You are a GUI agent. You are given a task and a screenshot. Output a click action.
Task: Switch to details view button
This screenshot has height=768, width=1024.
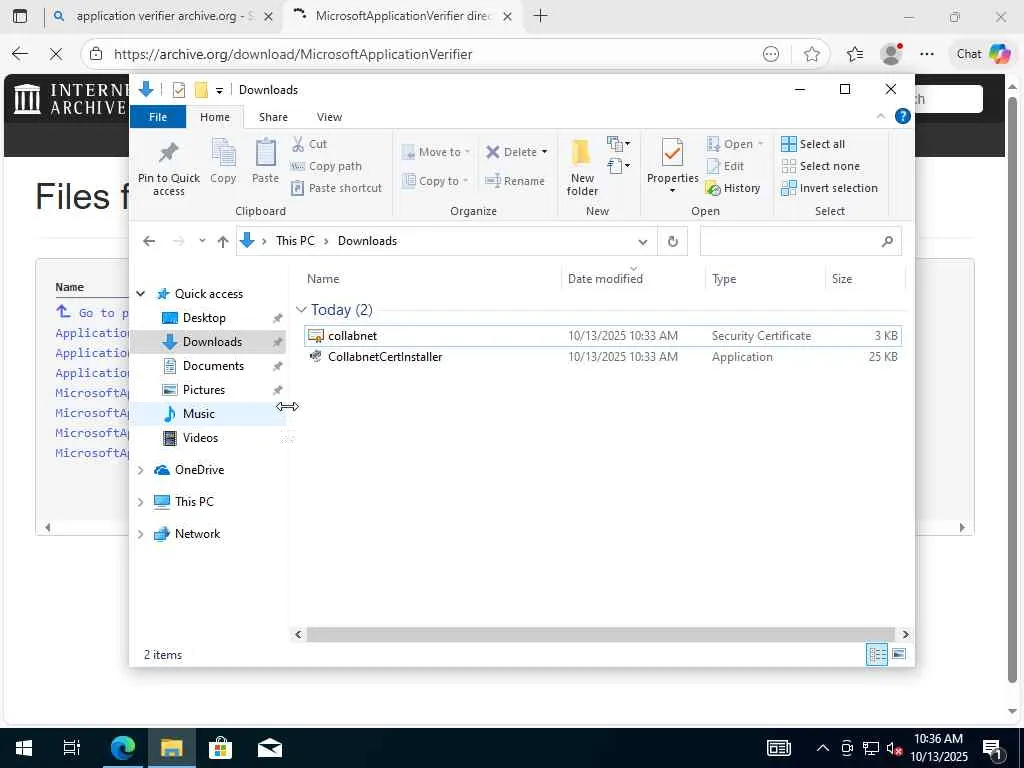(876, 654)
